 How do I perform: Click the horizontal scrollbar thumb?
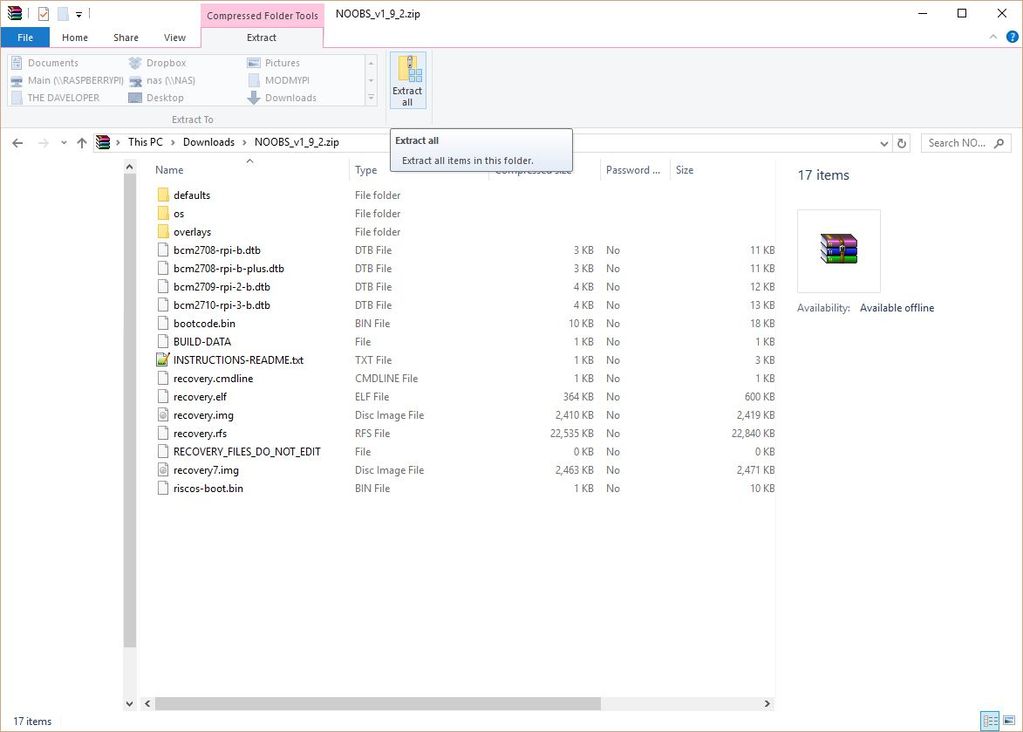[x=378, y=703]
